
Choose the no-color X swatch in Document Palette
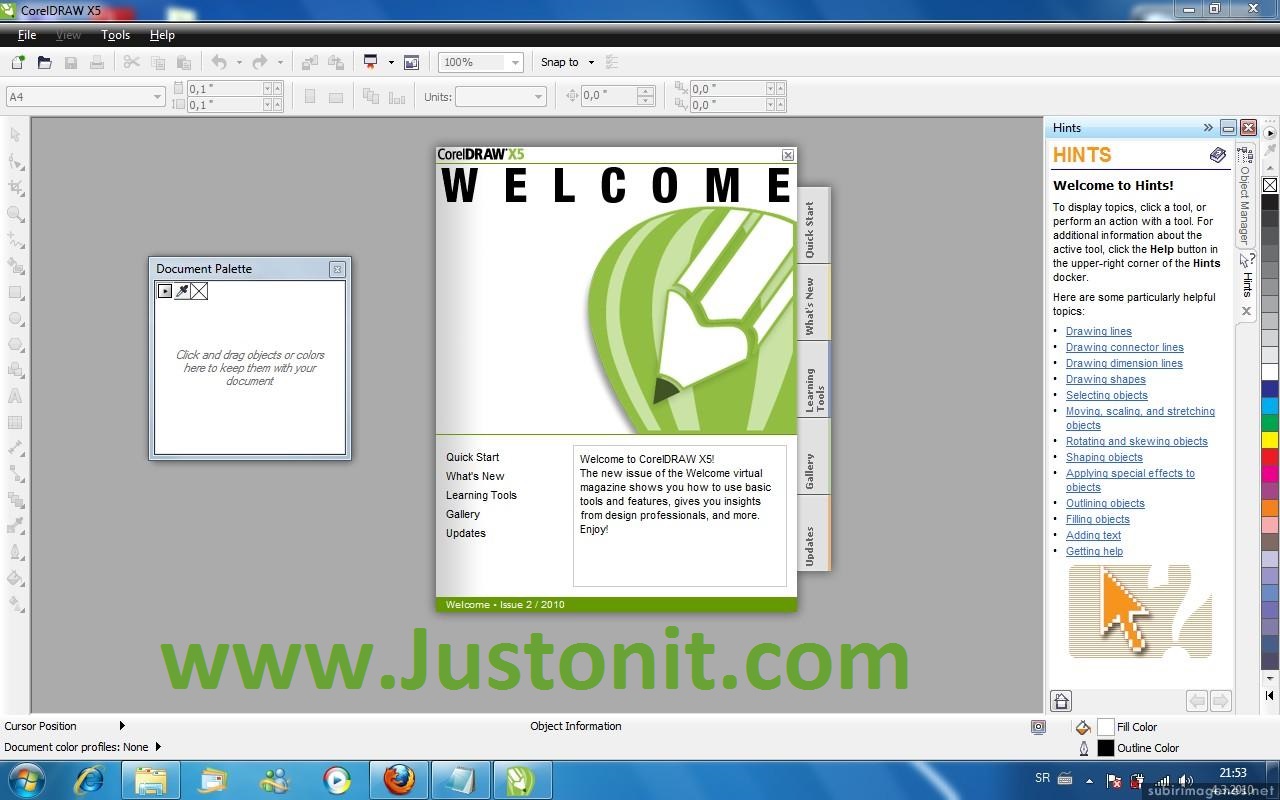(x=199, y=291)
